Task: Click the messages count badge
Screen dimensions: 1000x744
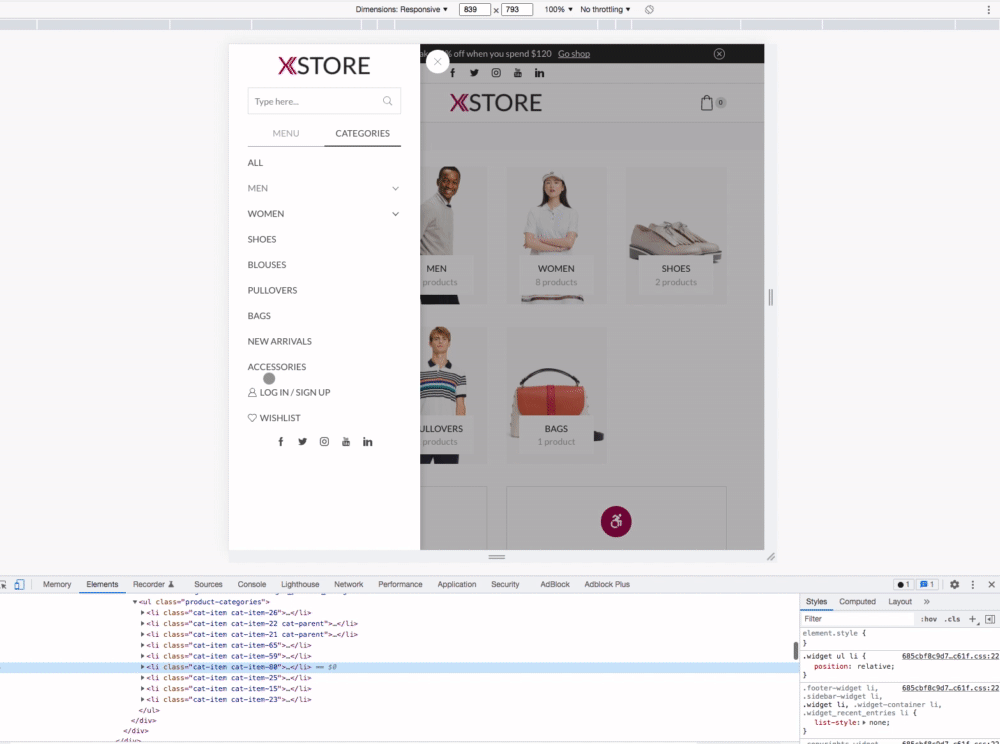Action: coord(927,584)
